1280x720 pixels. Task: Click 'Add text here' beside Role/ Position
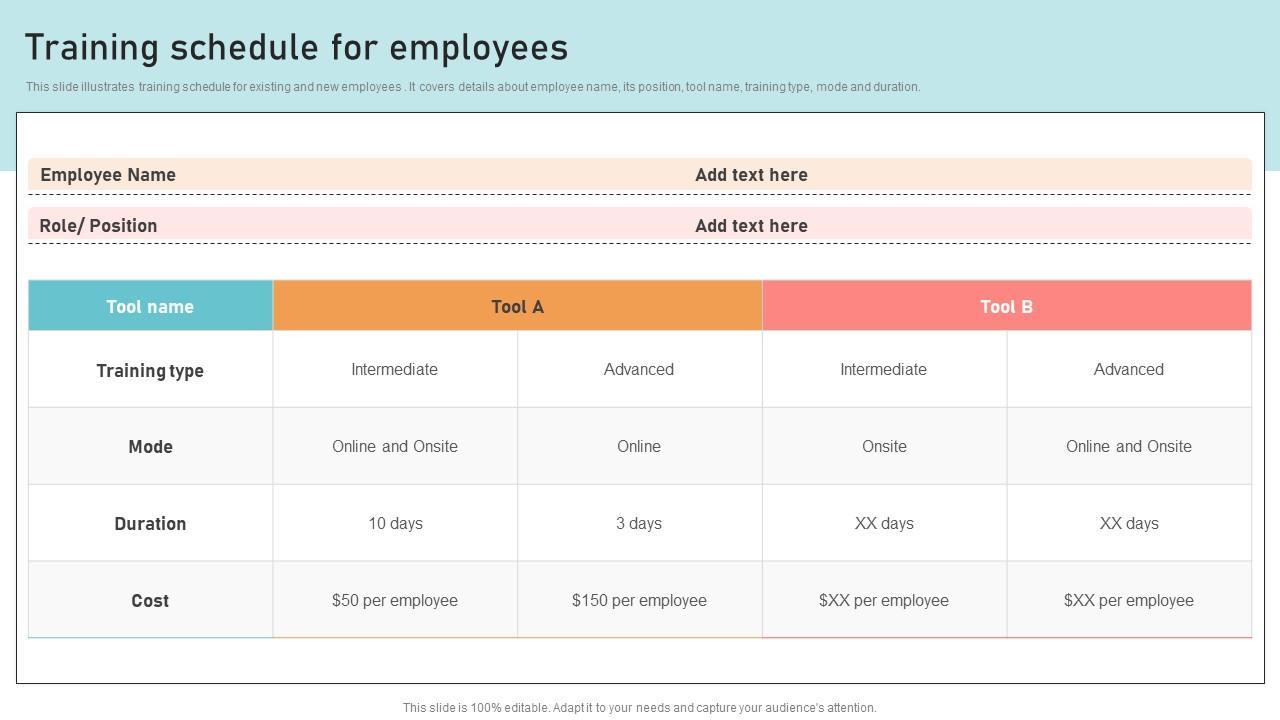(x=751, y=226)
